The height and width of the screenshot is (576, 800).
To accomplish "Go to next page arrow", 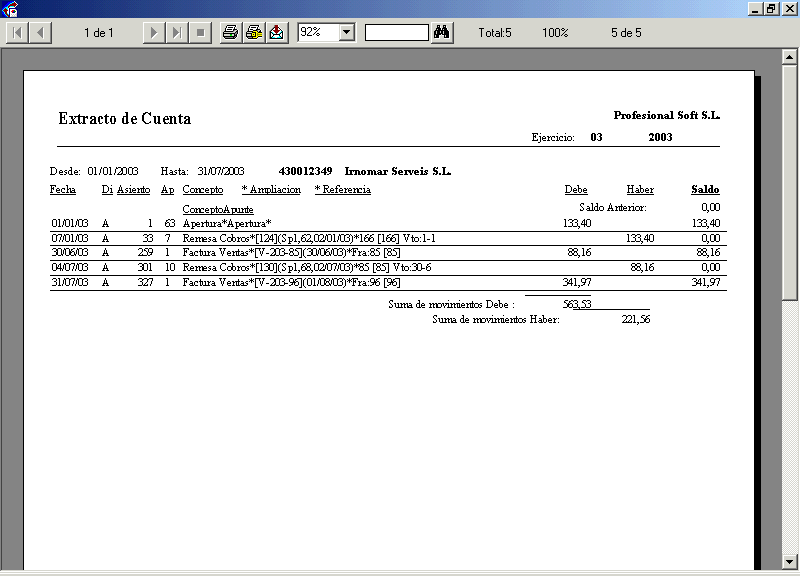I will [x=153, y=33].
